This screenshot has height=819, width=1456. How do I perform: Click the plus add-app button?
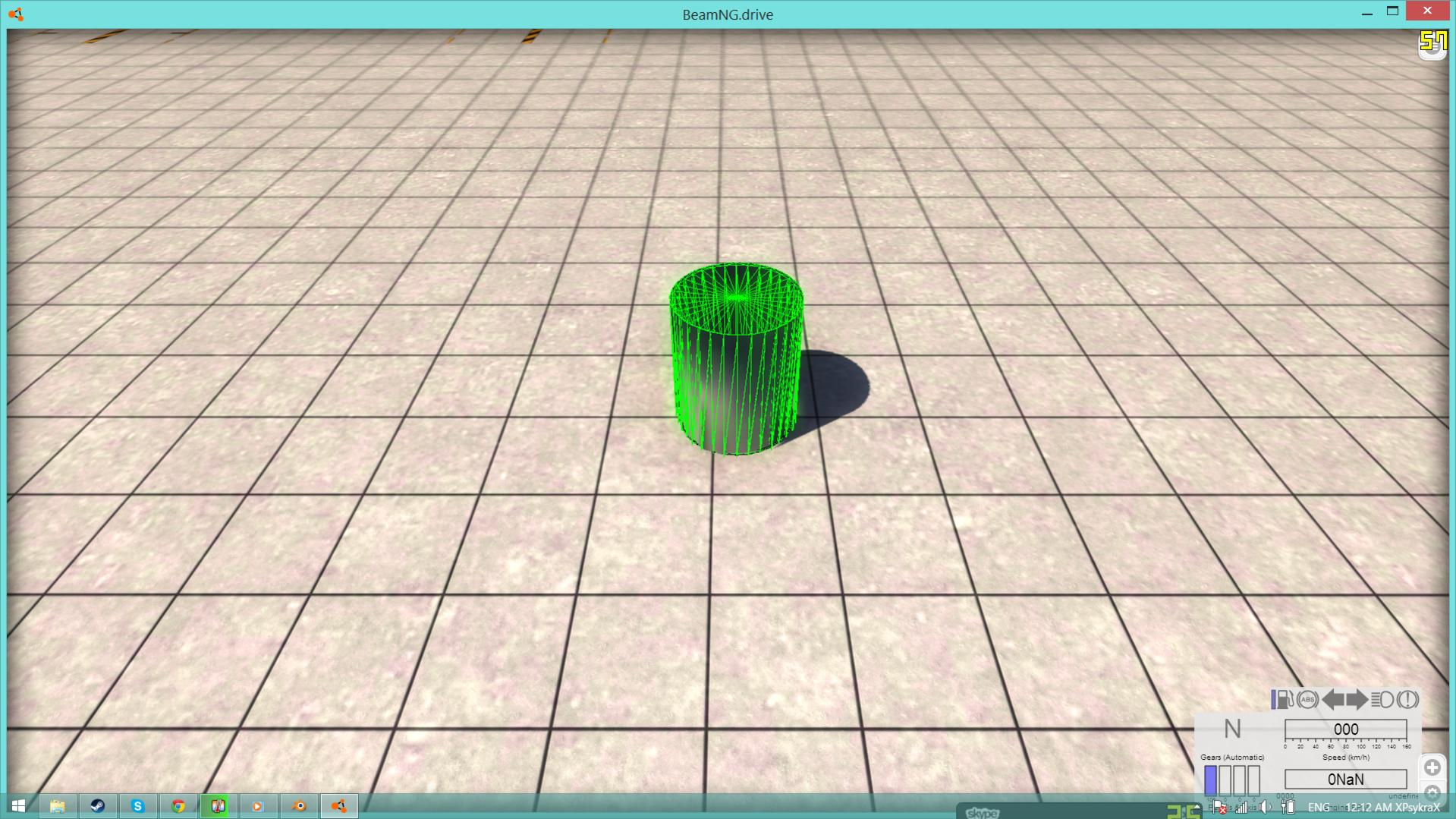click(x=1432, y=767)
